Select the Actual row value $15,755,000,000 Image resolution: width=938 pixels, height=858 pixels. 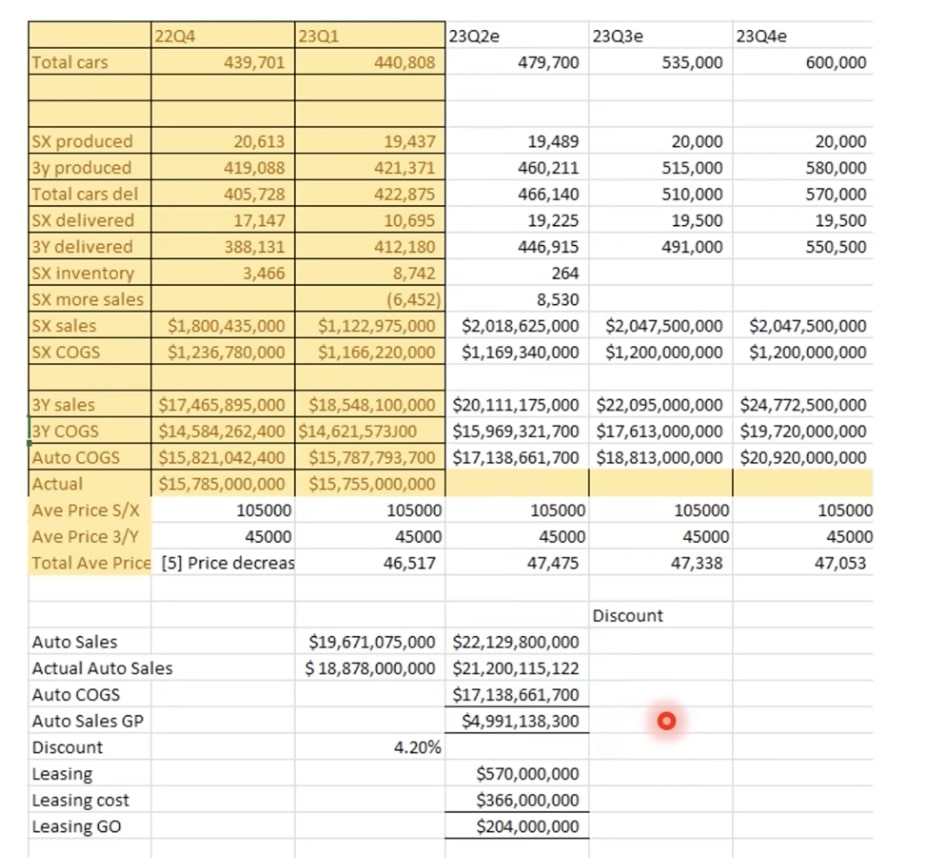click(372, 484)
